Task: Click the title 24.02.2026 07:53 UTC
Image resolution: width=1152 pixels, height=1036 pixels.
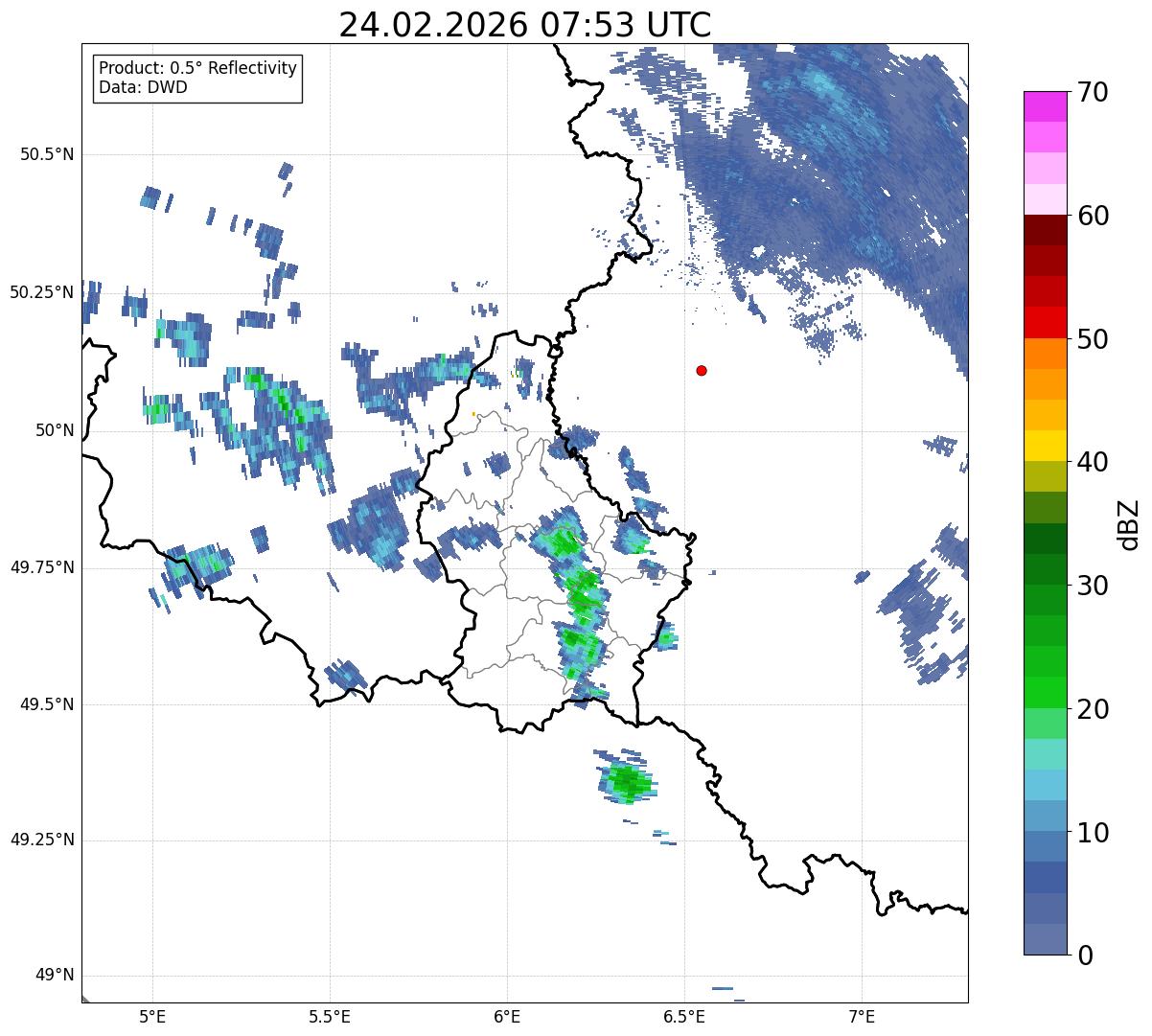Action: click(x=525, y=25)
